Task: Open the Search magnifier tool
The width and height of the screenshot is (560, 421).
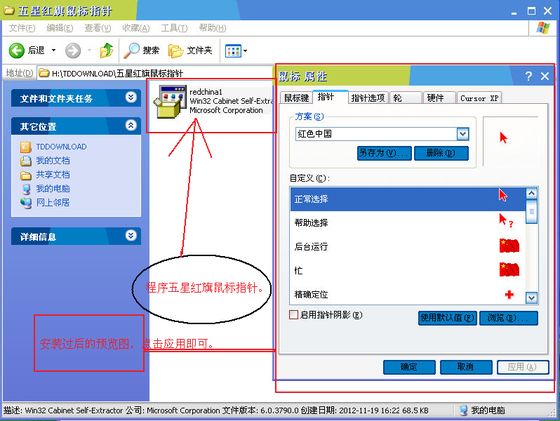Action: [x=131, y=50]
